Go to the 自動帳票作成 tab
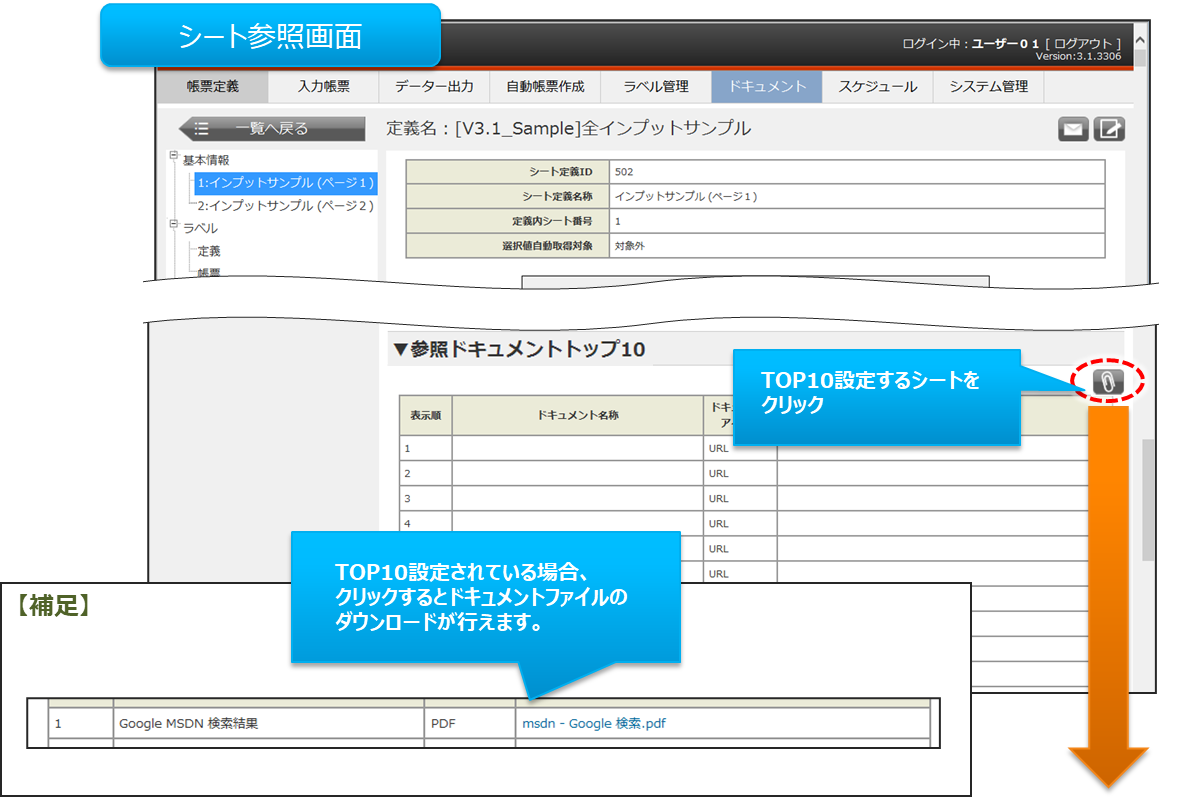1200x799 pixels. pyautogui.click(x=545, y=87)
